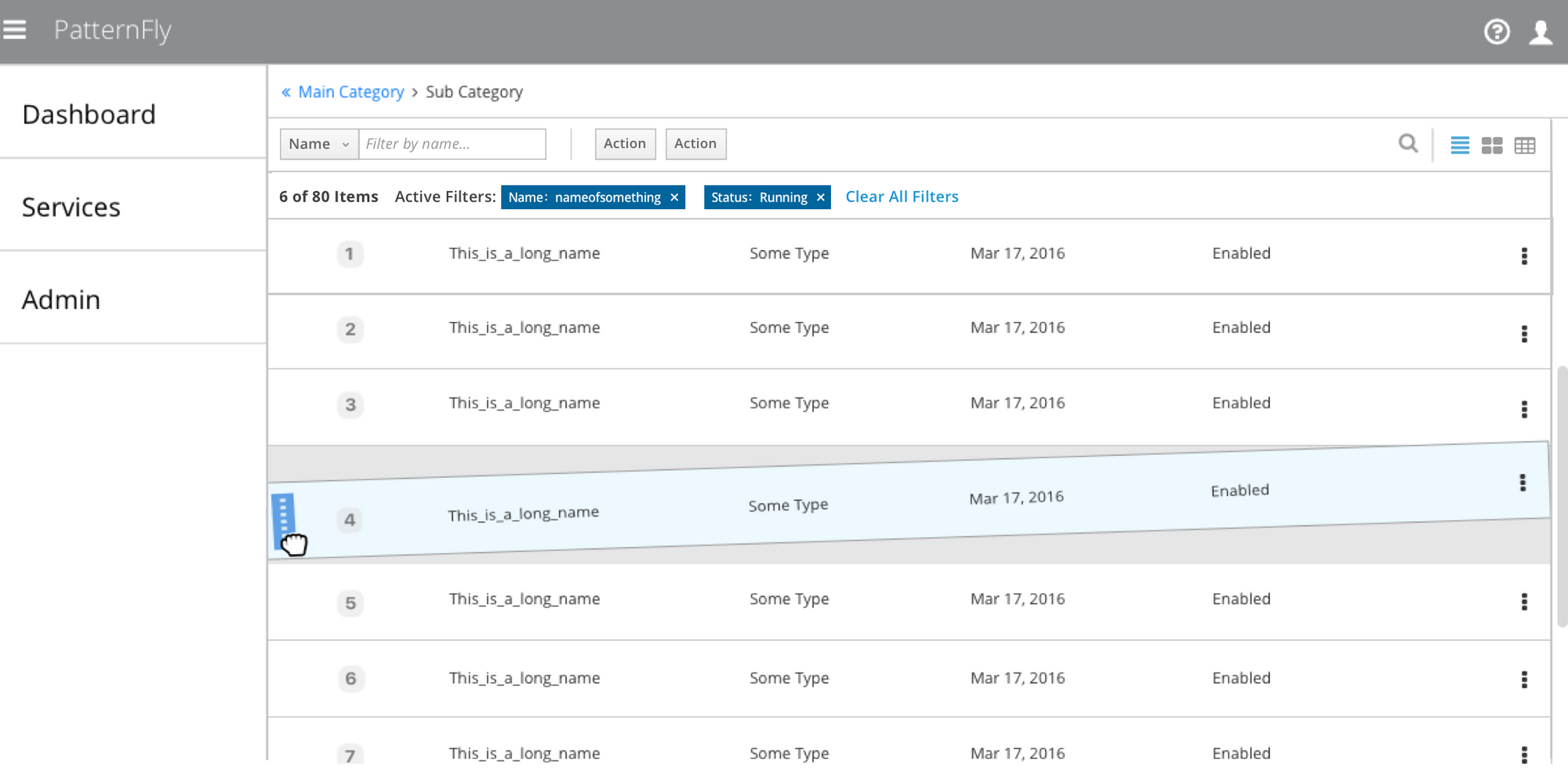Go to Main Category breadcrumb
Screen dimensions: 1568x779
point(351,92)
